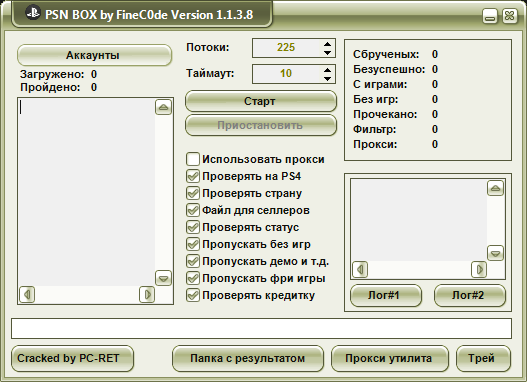Click the Таймаут: label
Image resolution: width=527 pixels, height=382 pixels.
click(210, 73)
